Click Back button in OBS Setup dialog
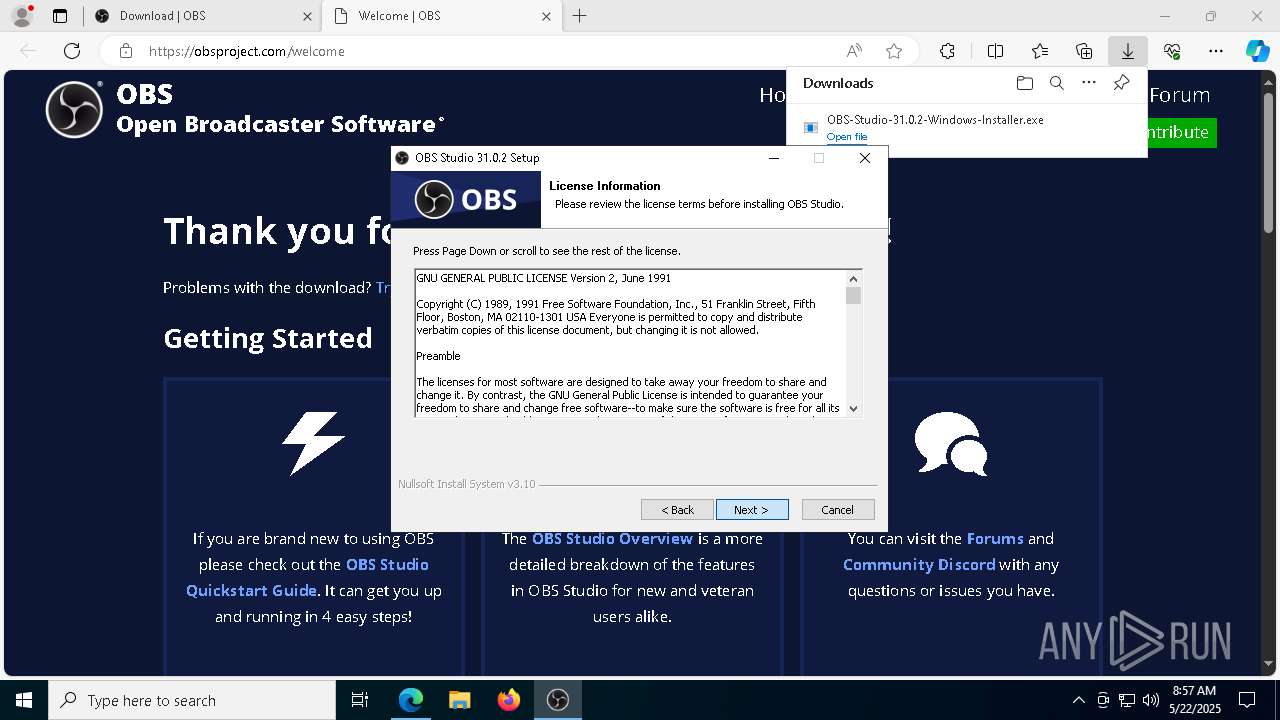Viewport: 1280px width, 720px height. coord(677,510)
